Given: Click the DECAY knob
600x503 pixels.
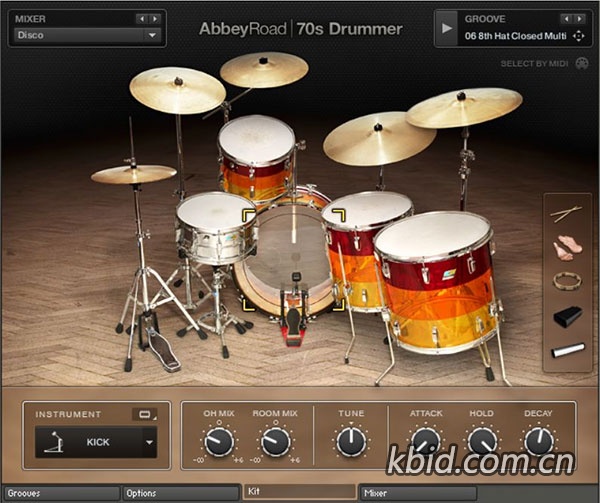Looking at the screenshot, I should (539, 442).
